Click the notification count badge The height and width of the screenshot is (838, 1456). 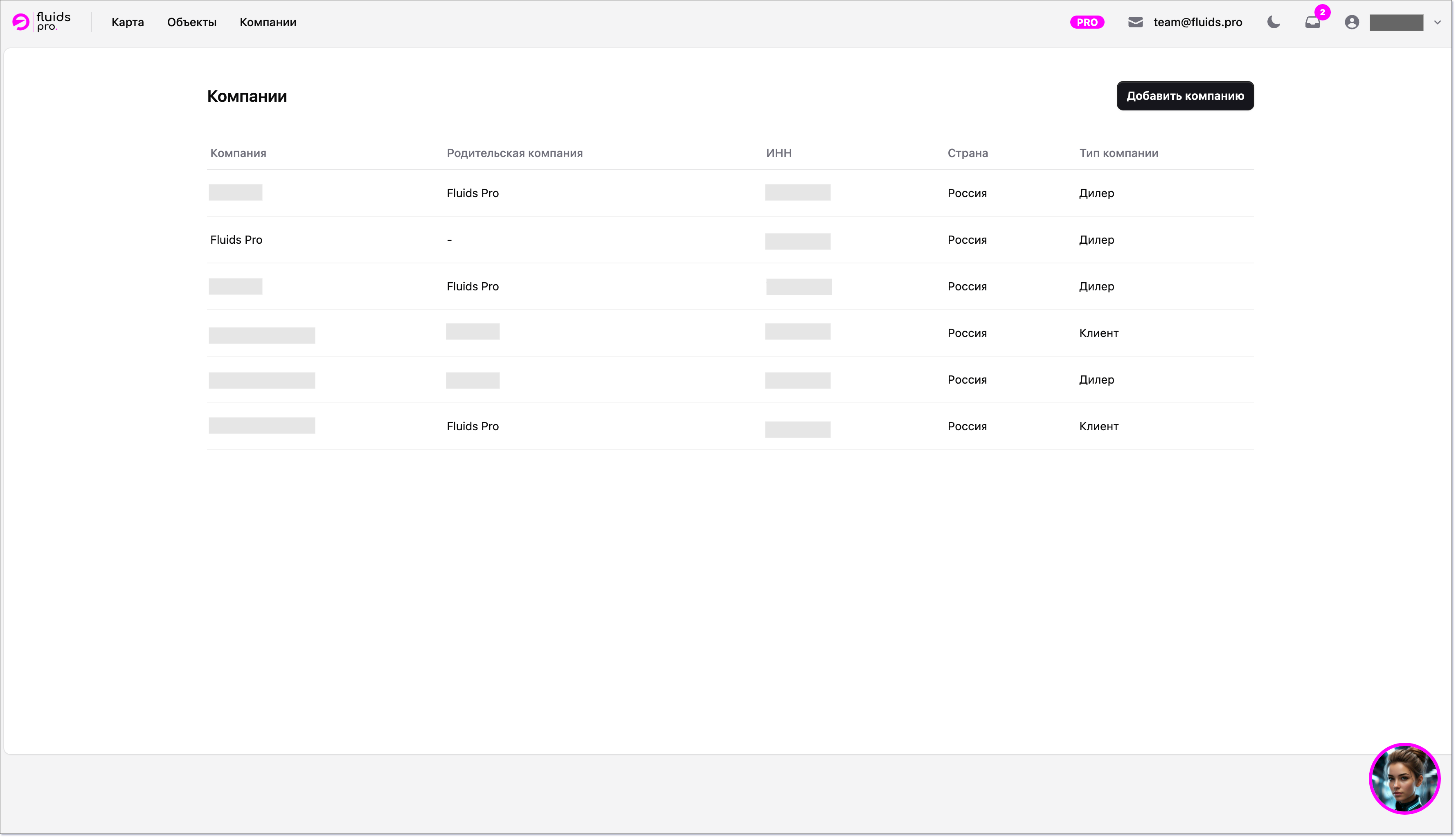click(1323, 12)
